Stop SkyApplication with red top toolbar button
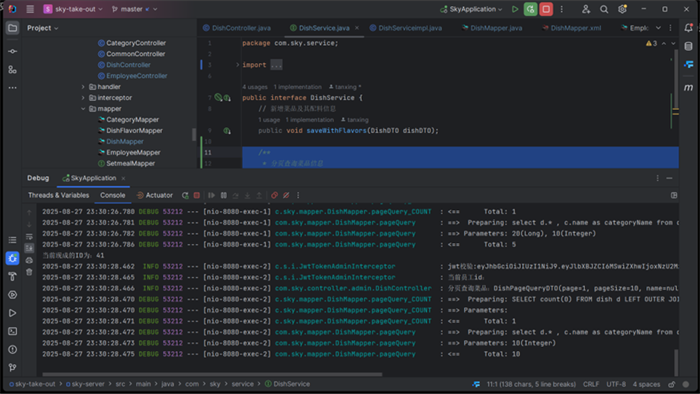Viewport: 700px width, 394px height. tap(546, 9)
